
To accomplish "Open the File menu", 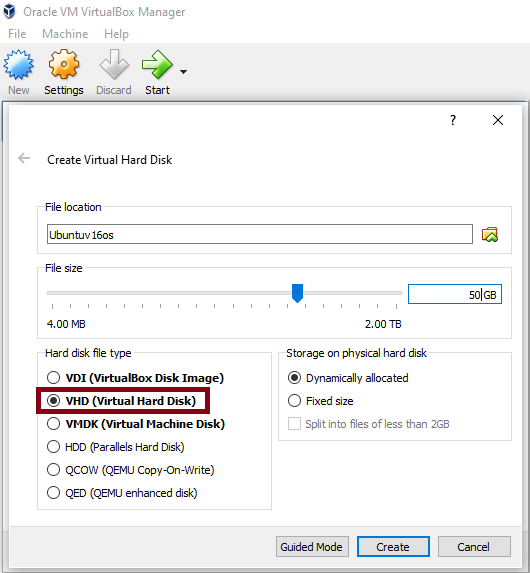I will (x=17, y=34).
